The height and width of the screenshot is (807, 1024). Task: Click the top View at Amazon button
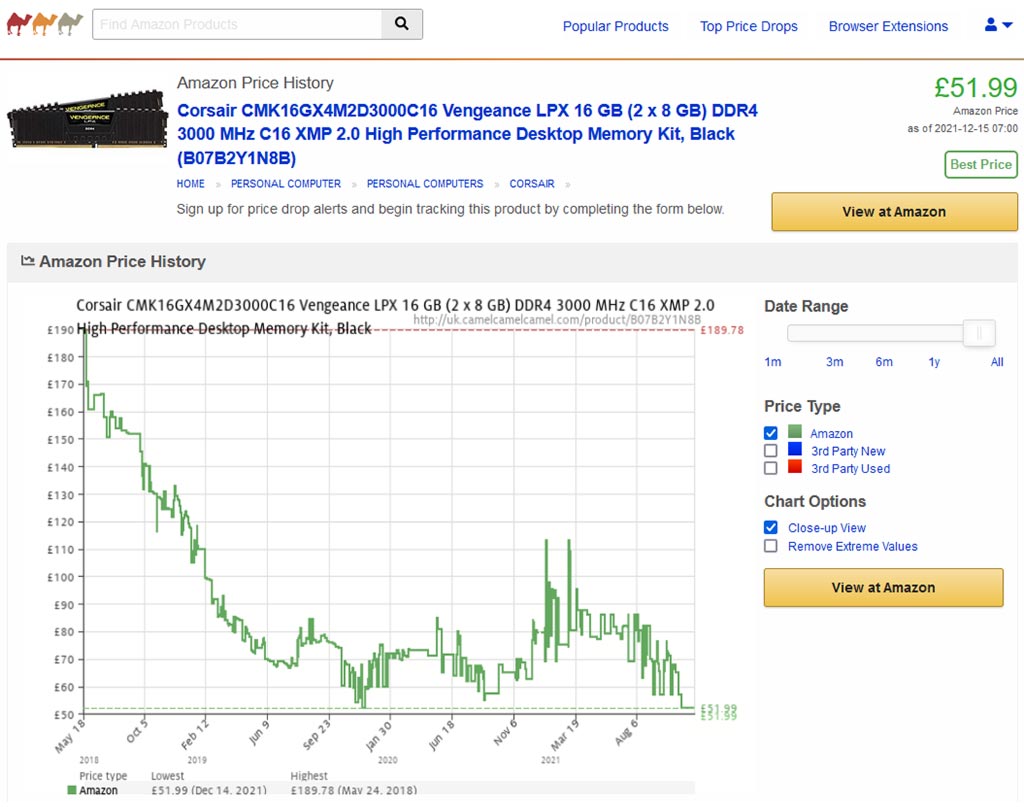(x=894, y=212)
